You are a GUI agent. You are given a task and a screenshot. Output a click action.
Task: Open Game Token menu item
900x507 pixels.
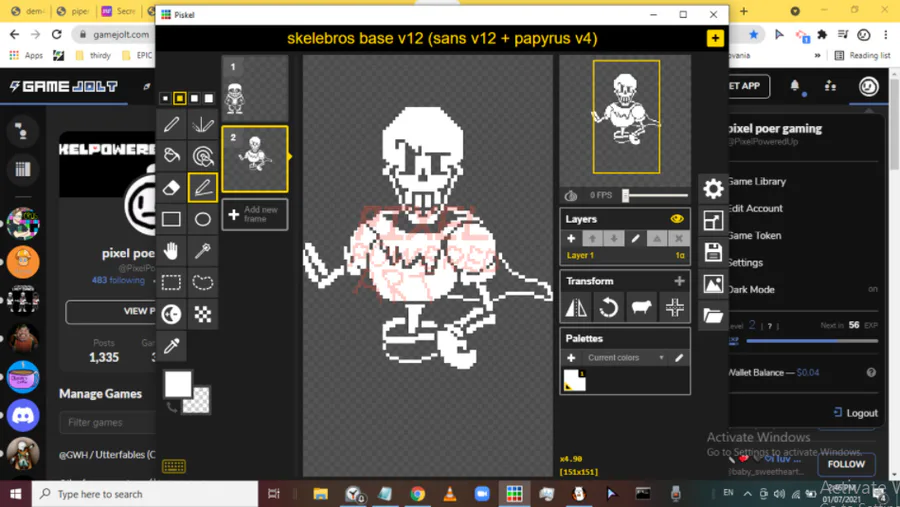tap(754, 235)
